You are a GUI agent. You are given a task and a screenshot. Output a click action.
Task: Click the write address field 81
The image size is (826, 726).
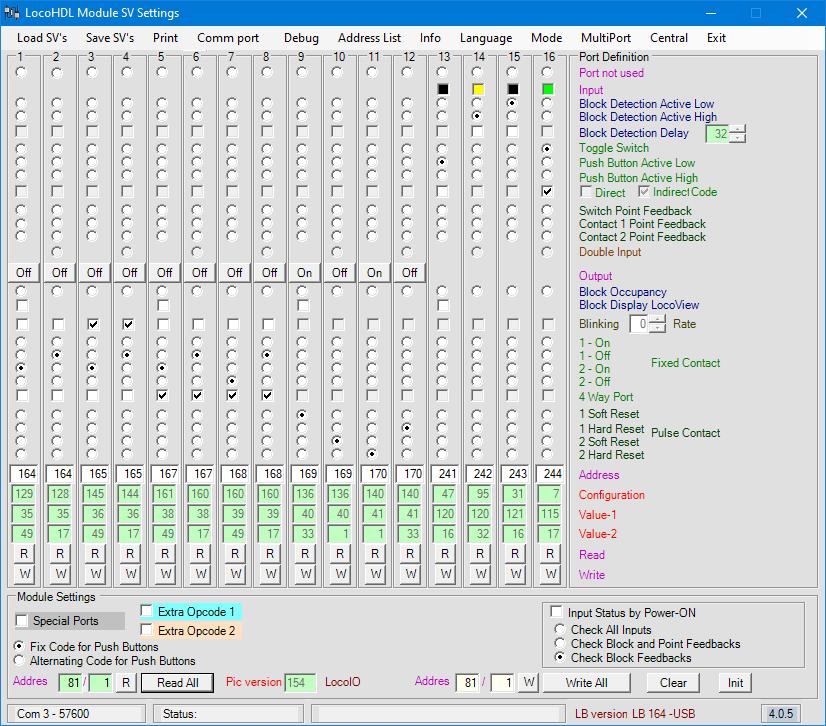468,683
